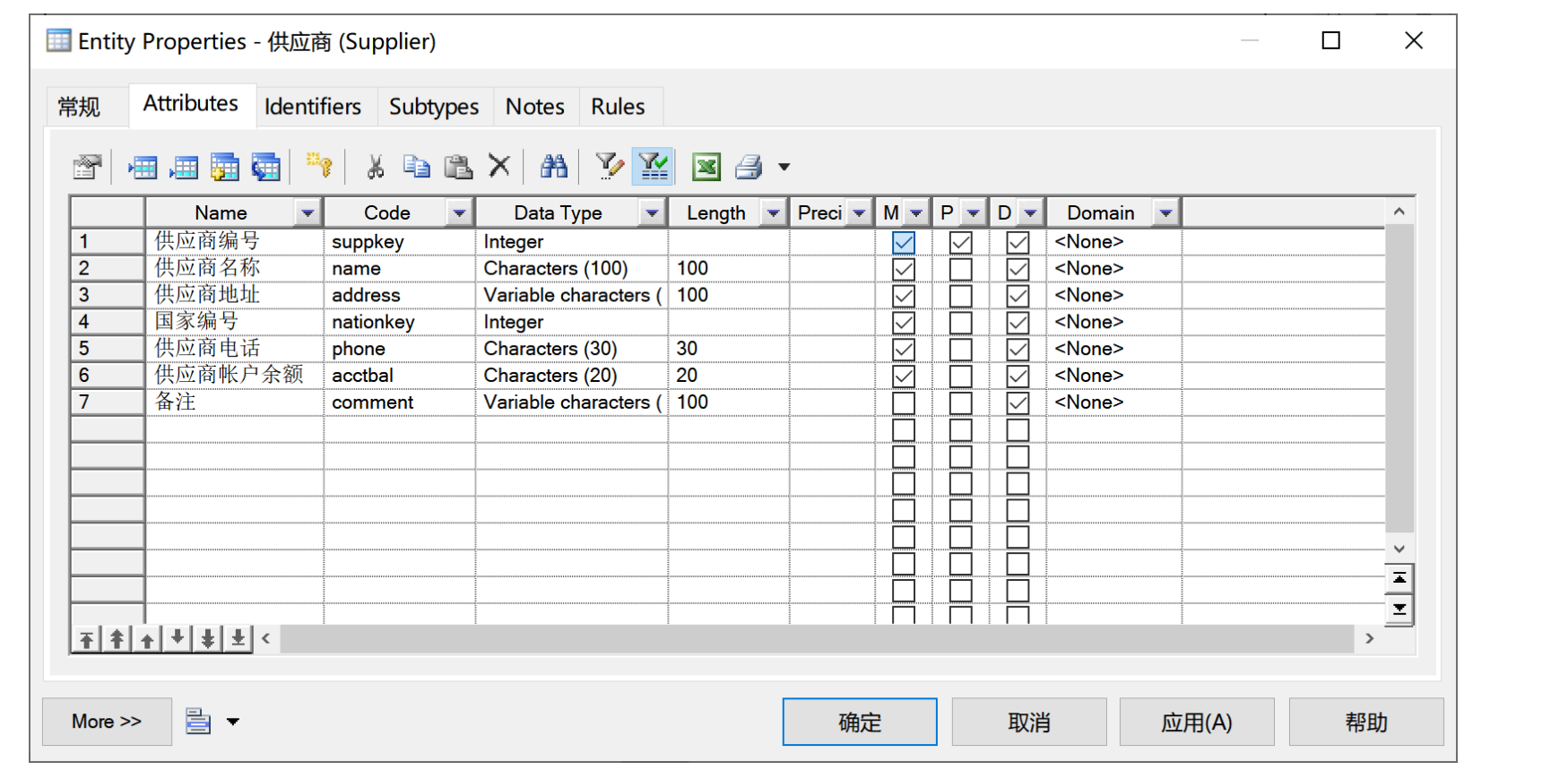Cut selection with the scissors icon
Screen dimensions: 1568x779
pos(375,167)
